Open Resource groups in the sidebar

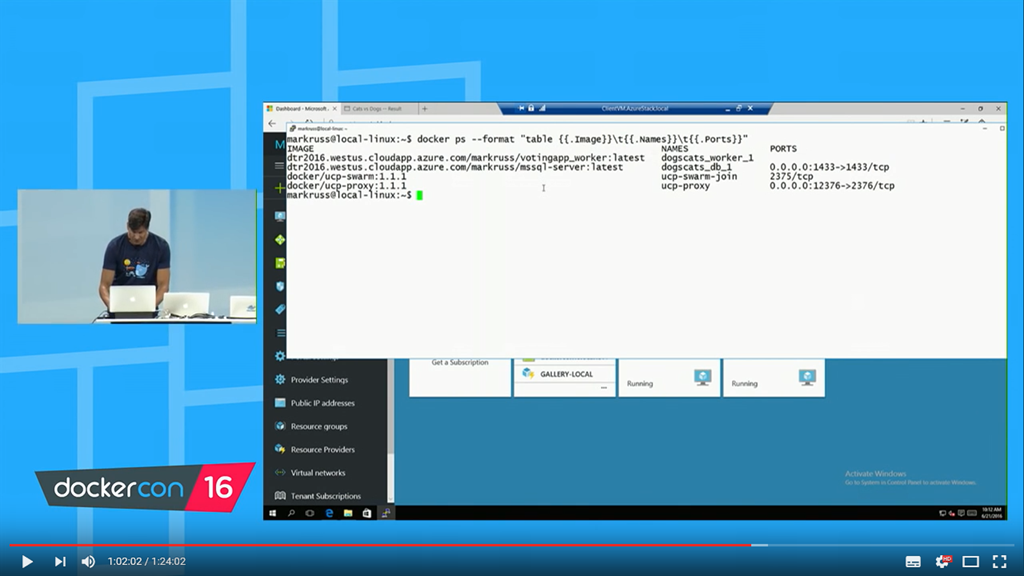(x=319, y=426)
